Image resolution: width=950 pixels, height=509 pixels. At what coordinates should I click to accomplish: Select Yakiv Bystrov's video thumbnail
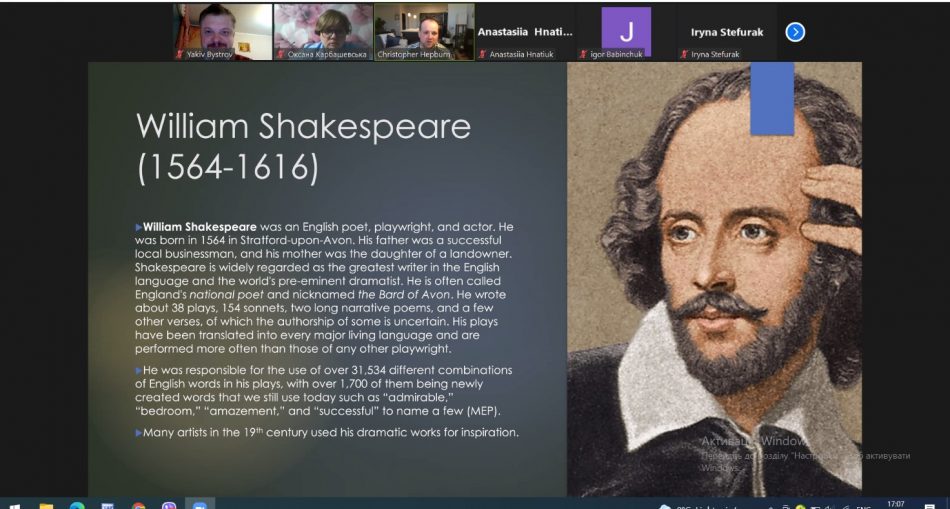(223, 30)
